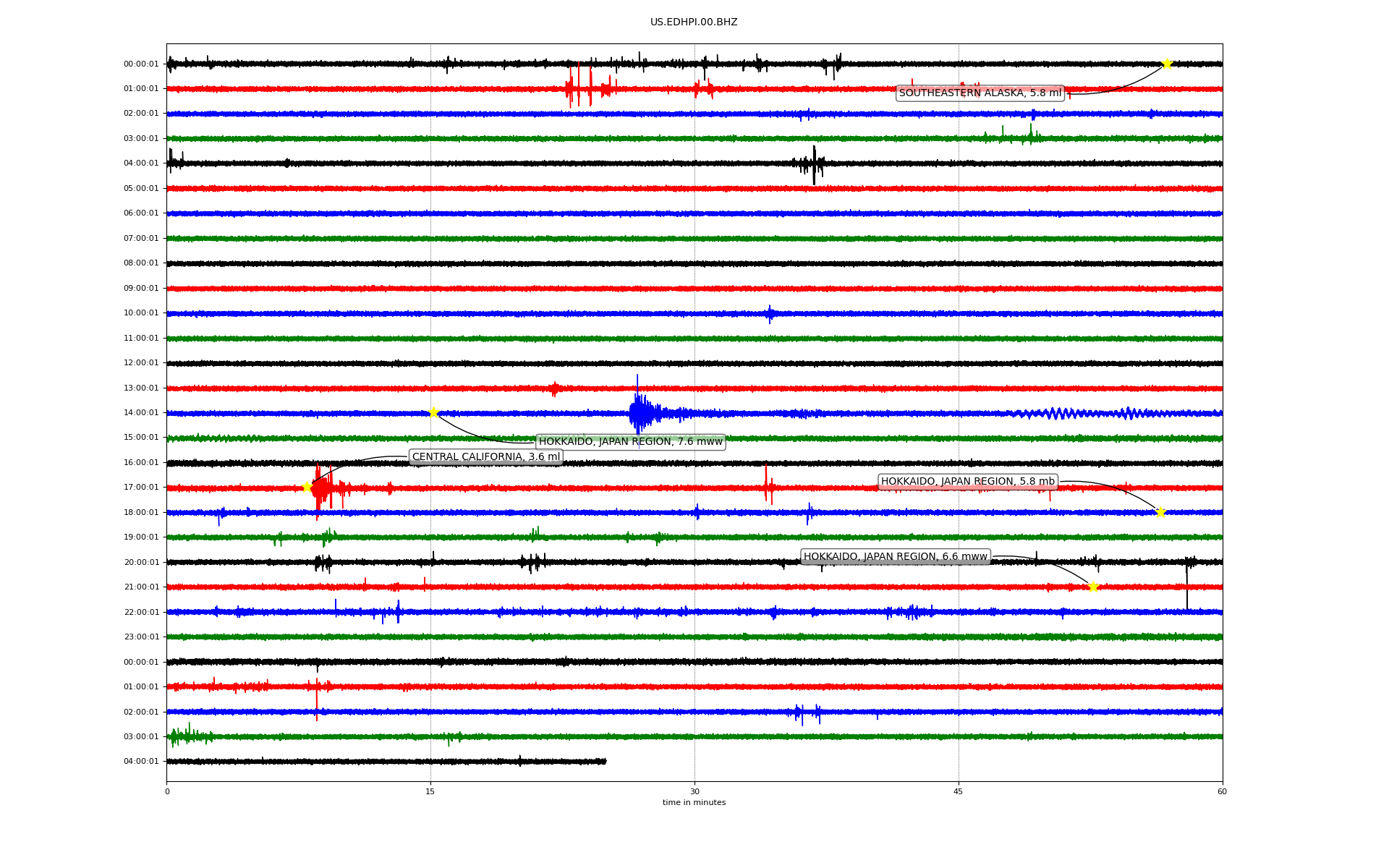
Task: Click the HOKKAIDO, JAPAN REGION, 5.8 mb label
Action: tap(967, 481)
